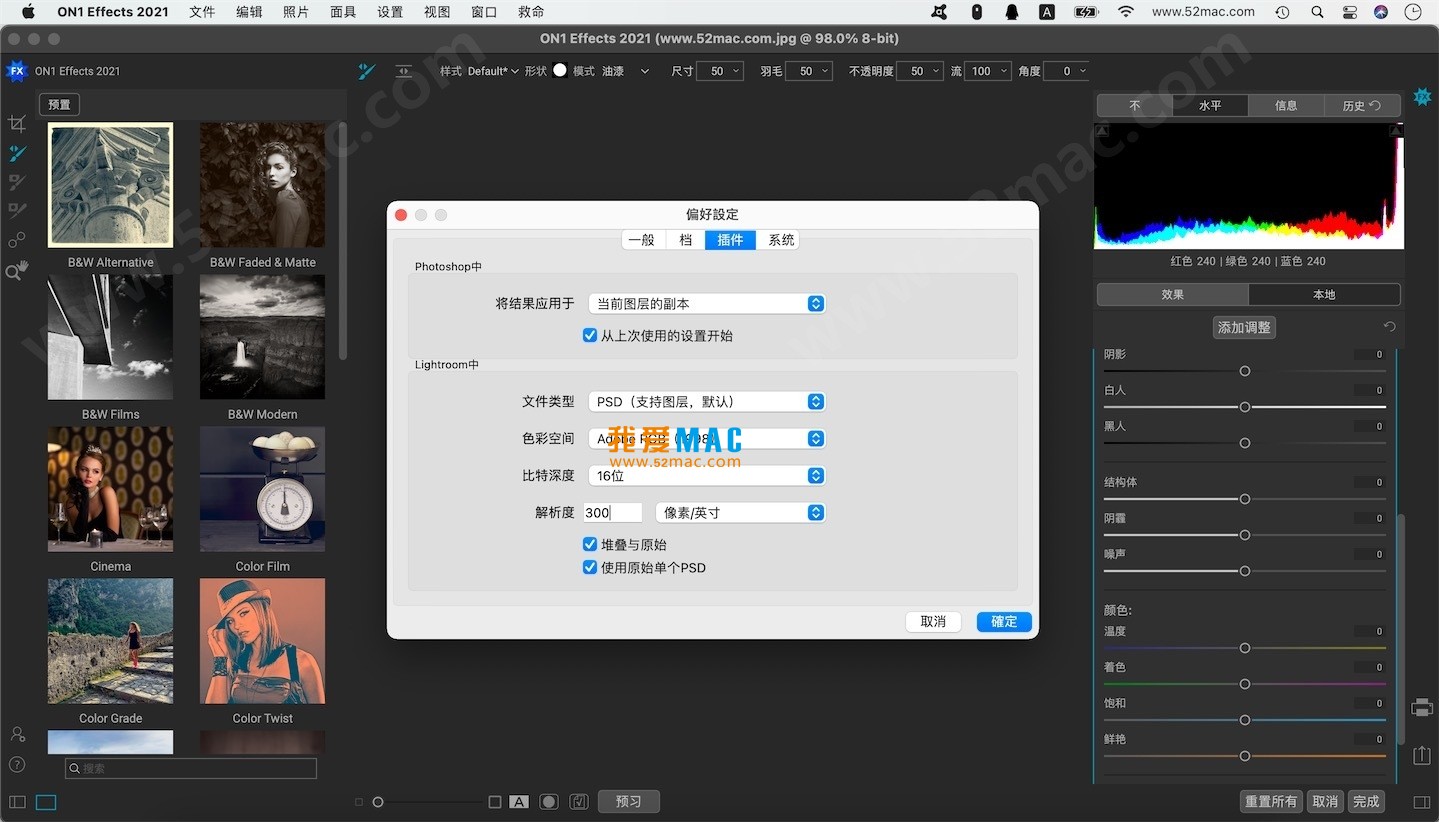Screen dimensions: 1439x822
Task: Select the Crop tool in left toolbar
Action: [x=17, y=124]
